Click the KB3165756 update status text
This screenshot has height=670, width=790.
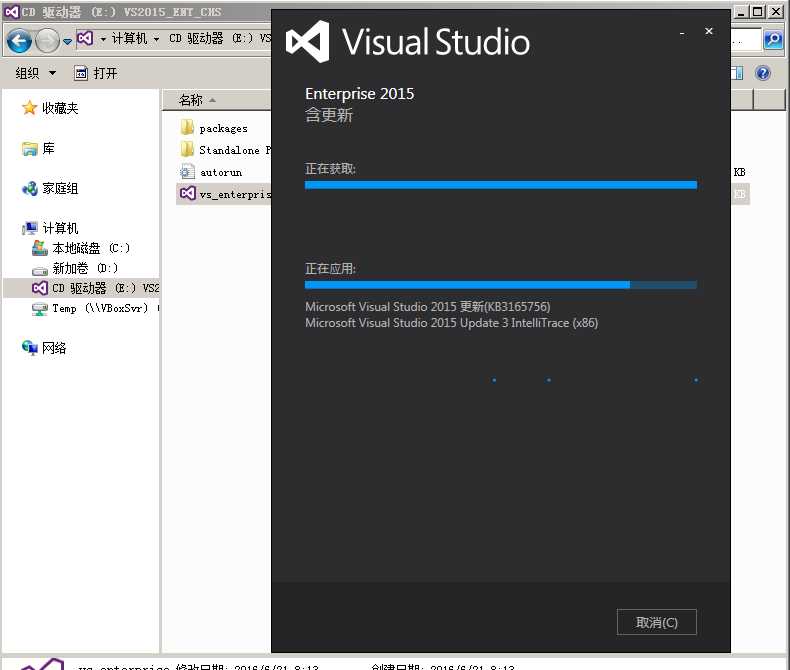(428, 306)
